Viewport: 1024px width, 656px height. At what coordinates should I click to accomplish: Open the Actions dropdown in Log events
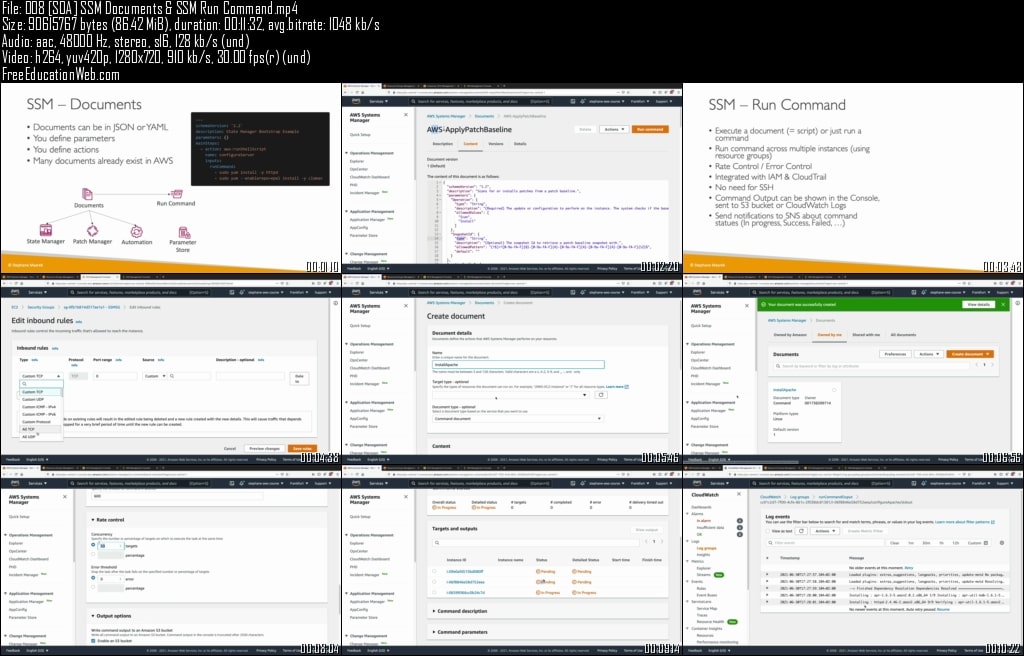[x=825, y=531]
